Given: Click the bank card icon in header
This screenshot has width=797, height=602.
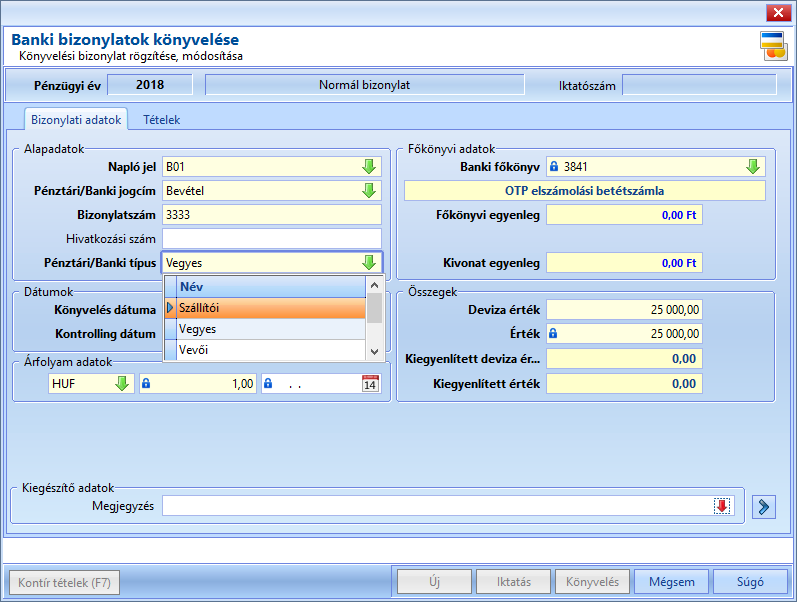Looking at the screenshot, I should (x=773, y=46).
